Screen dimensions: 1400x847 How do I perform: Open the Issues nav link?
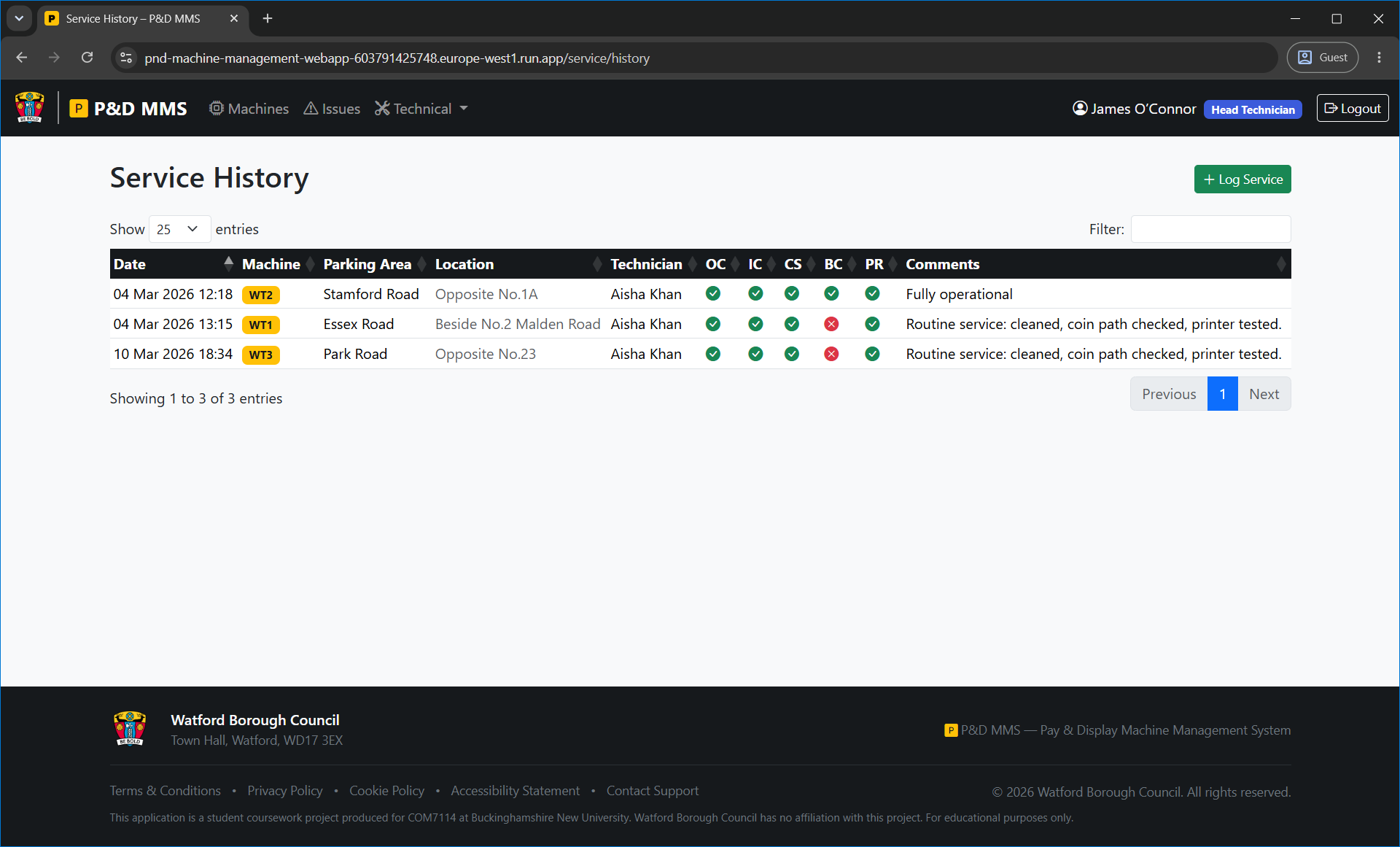[332, 109]
